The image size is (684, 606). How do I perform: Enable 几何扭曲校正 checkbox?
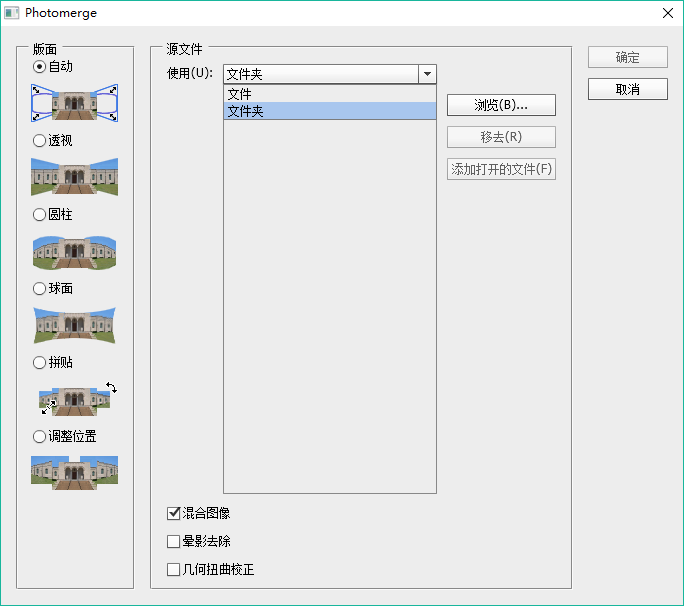[174, 569]
